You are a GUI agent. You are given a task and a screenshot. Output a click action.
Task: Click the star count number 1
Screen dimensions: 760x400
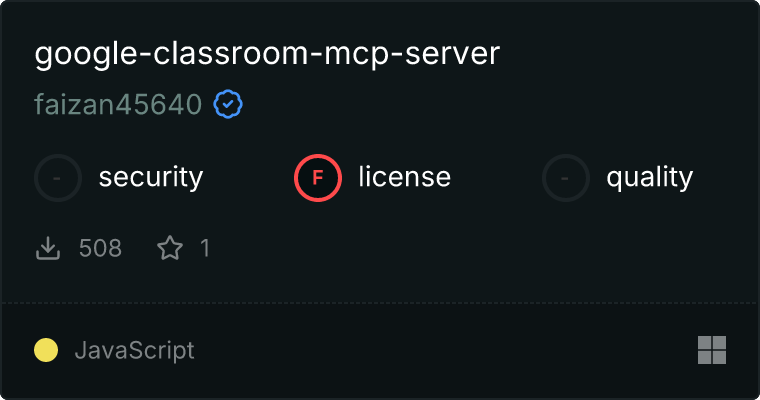[205, 248]
